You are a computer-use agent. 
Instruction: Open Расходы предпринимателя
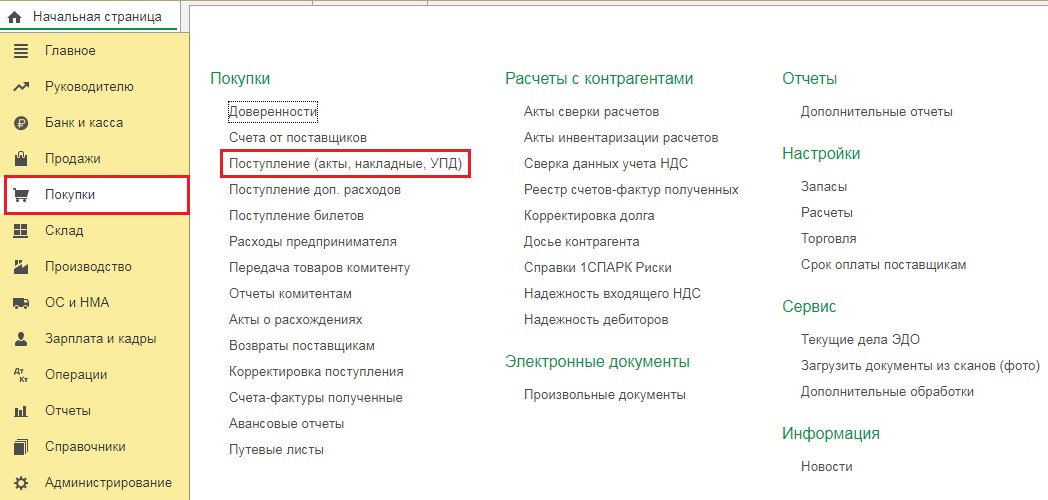pos(313,242)
